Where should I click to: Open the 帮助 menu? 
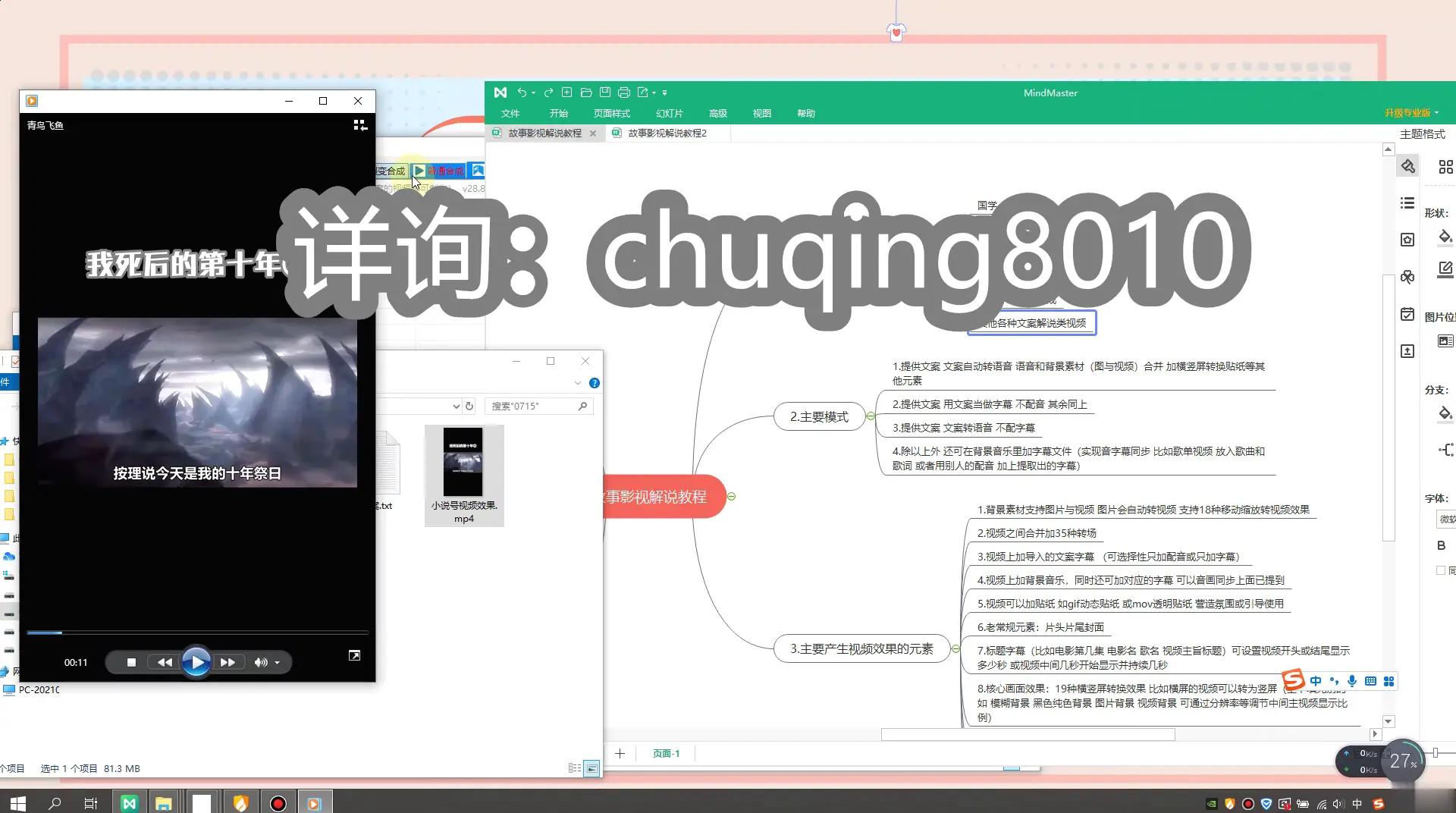[806, 114]
